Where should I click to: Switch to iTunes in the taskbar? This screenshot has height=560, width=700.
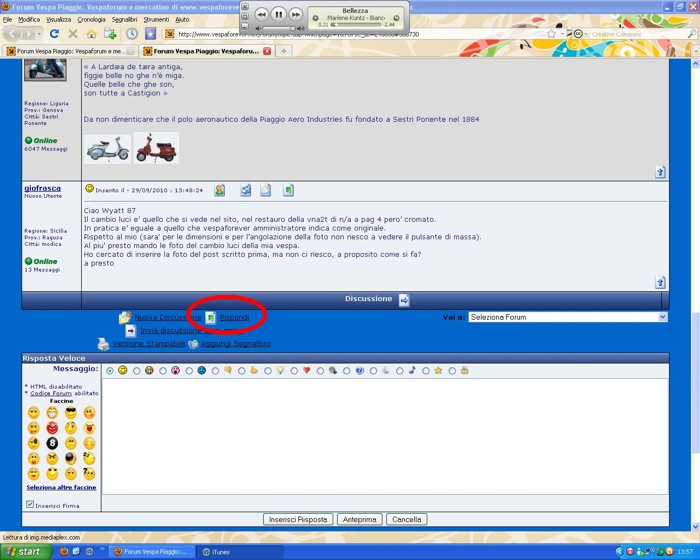click(241, 552)
